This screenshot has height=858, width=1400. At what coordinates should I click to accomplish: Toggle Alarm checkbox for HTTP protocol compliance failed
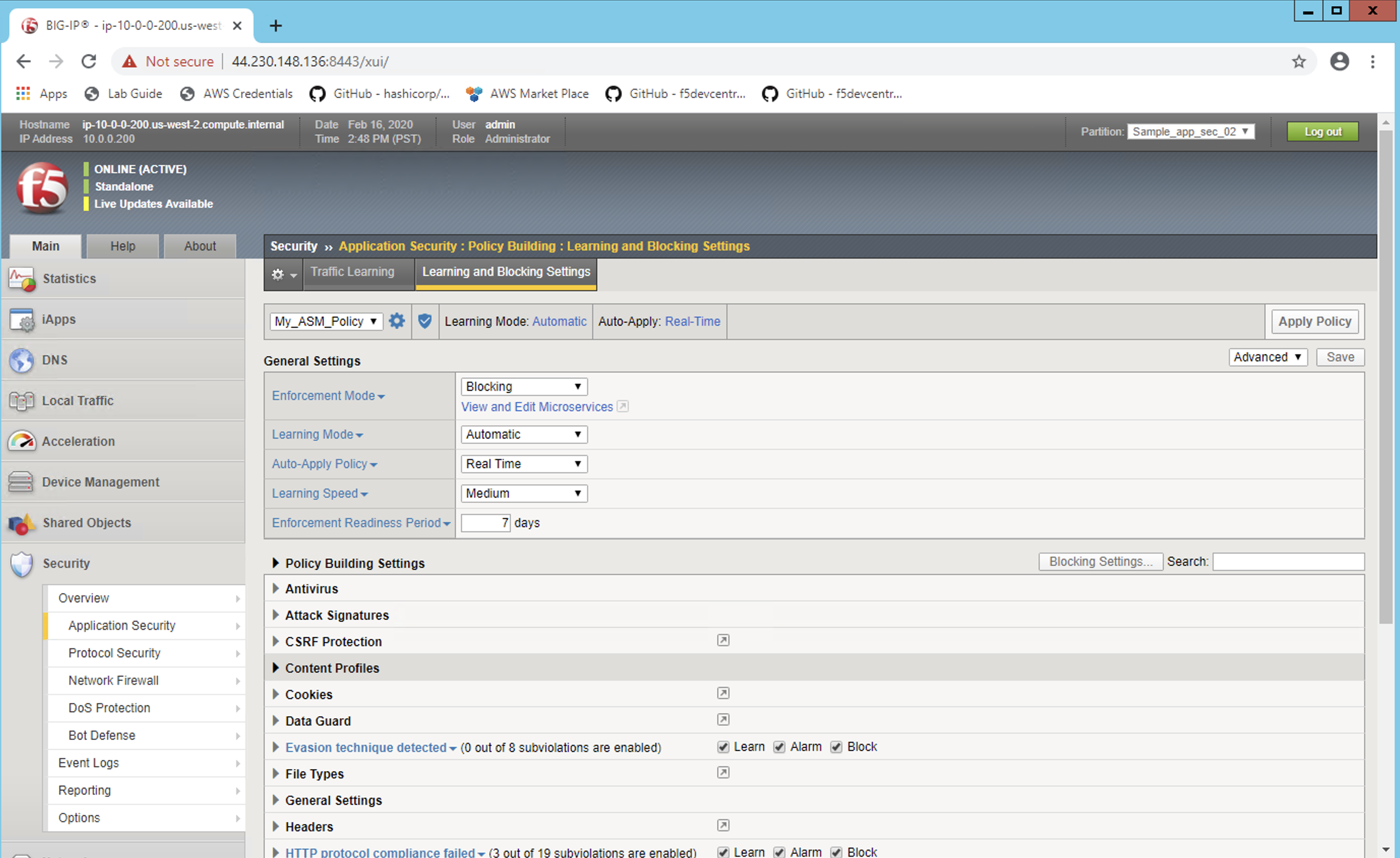779,852
